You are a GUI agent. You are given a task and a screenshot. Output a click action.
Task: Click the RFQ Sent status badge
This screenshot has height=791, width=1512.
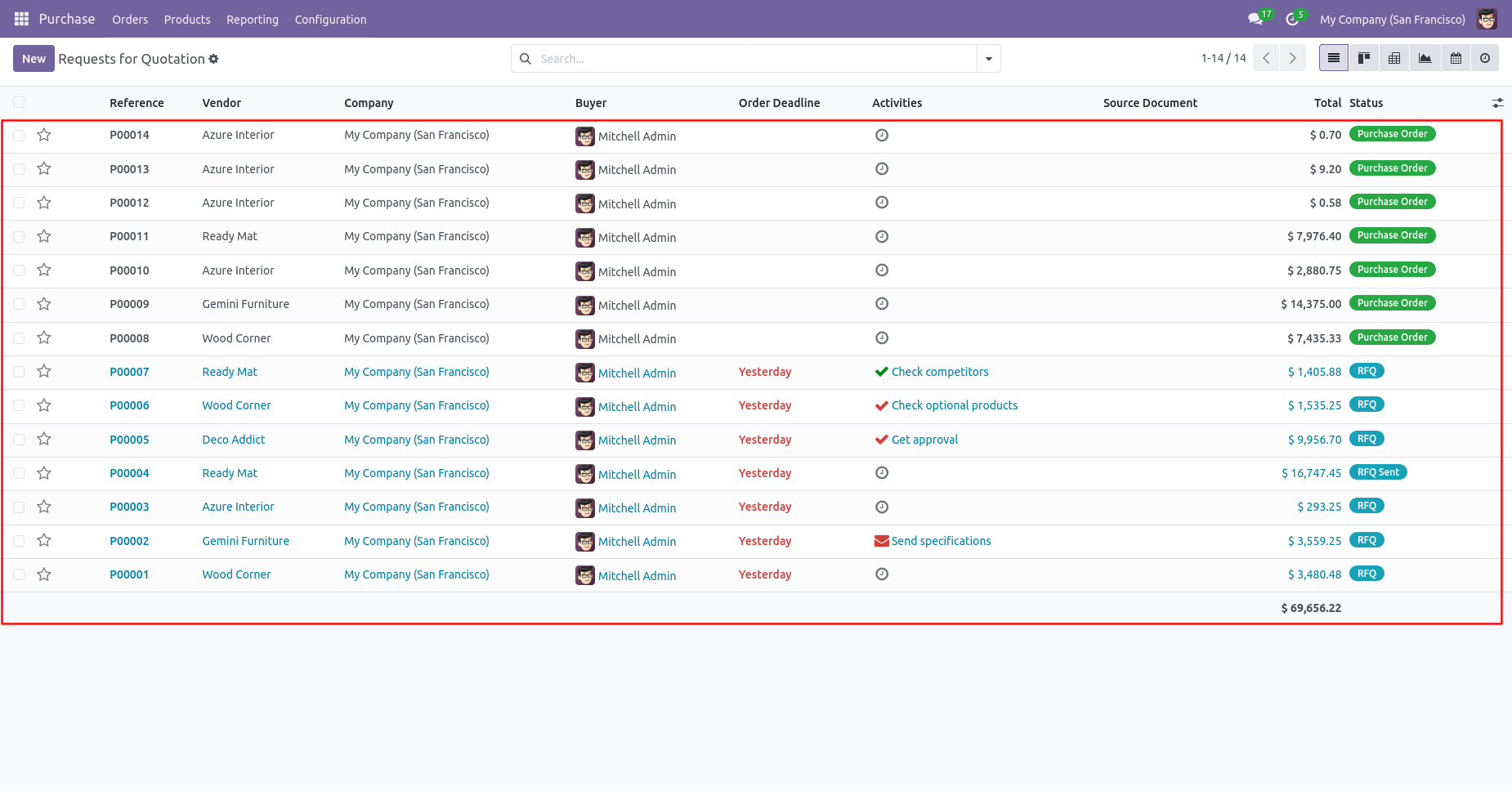(x=1378, y=472)
